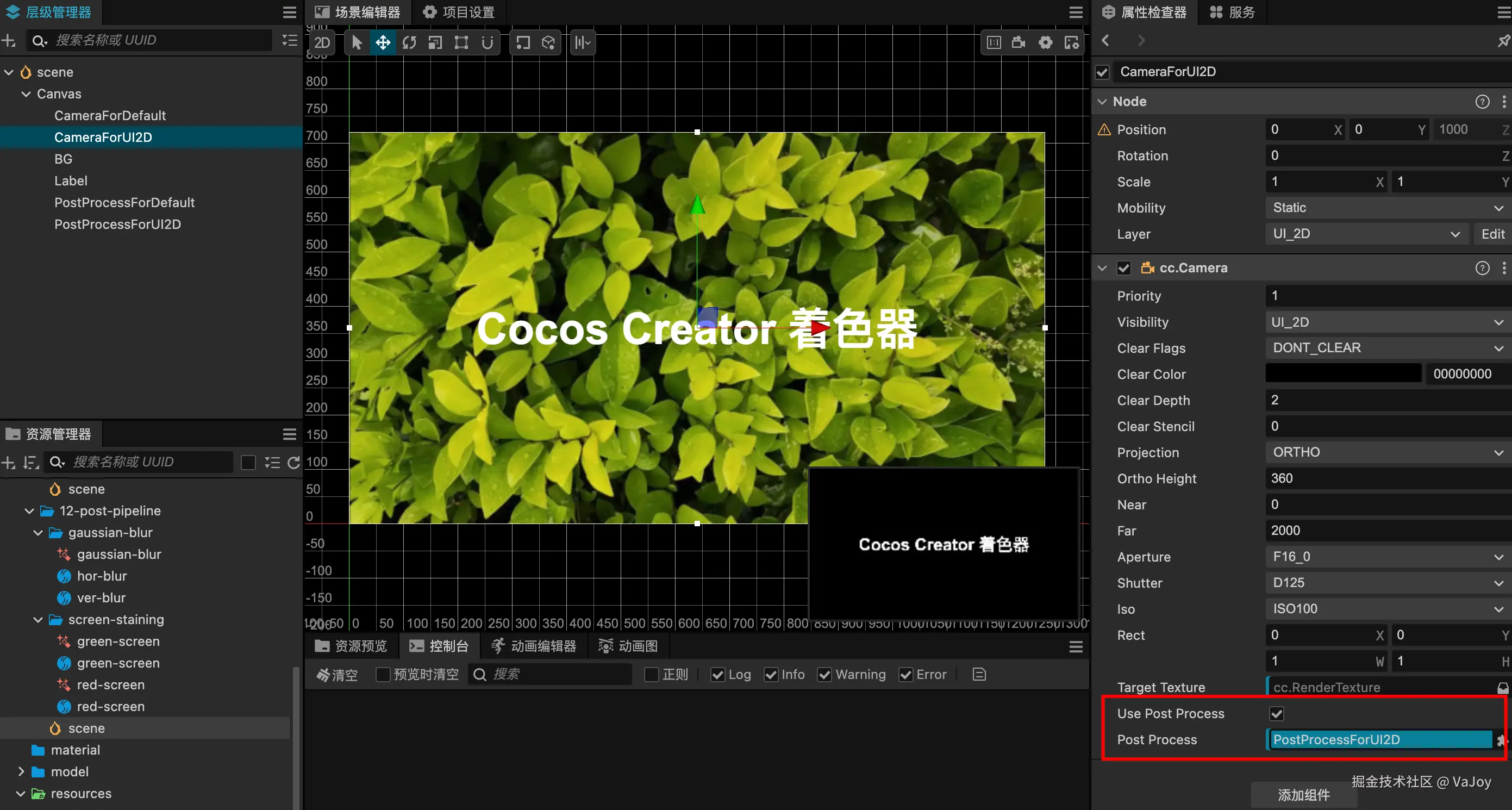Click the Edit button beside Layer
The image size is (1512, 810).
pyautogui.click(x=1492, y=234)
